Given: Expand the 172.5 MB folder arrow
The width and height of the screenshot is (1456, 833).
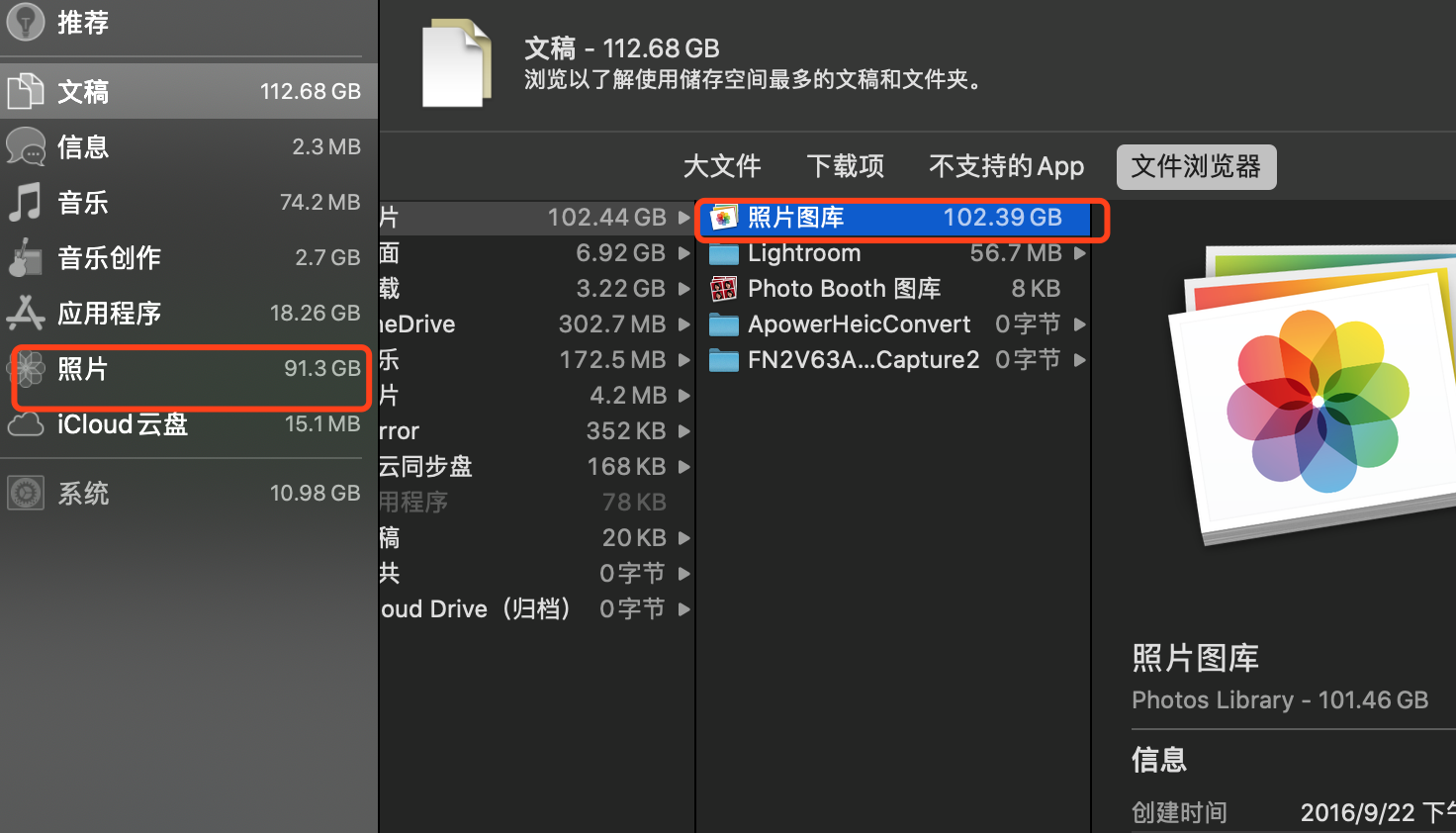Looking at the screenshot, I should tap(684, 360).
